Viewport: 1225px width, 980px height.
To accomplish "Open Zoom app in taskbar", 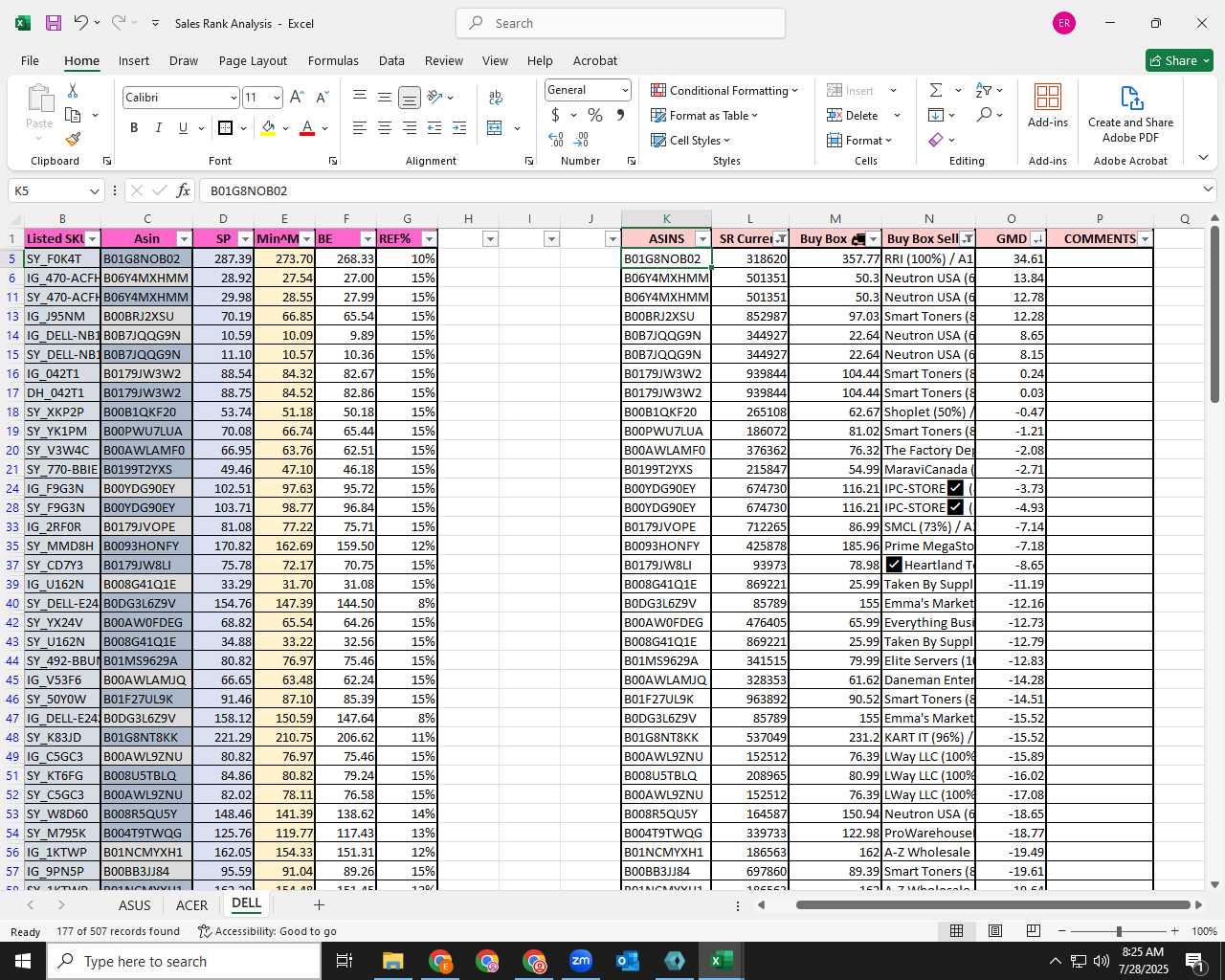I will pyautogui.click(x=581, y=961).
